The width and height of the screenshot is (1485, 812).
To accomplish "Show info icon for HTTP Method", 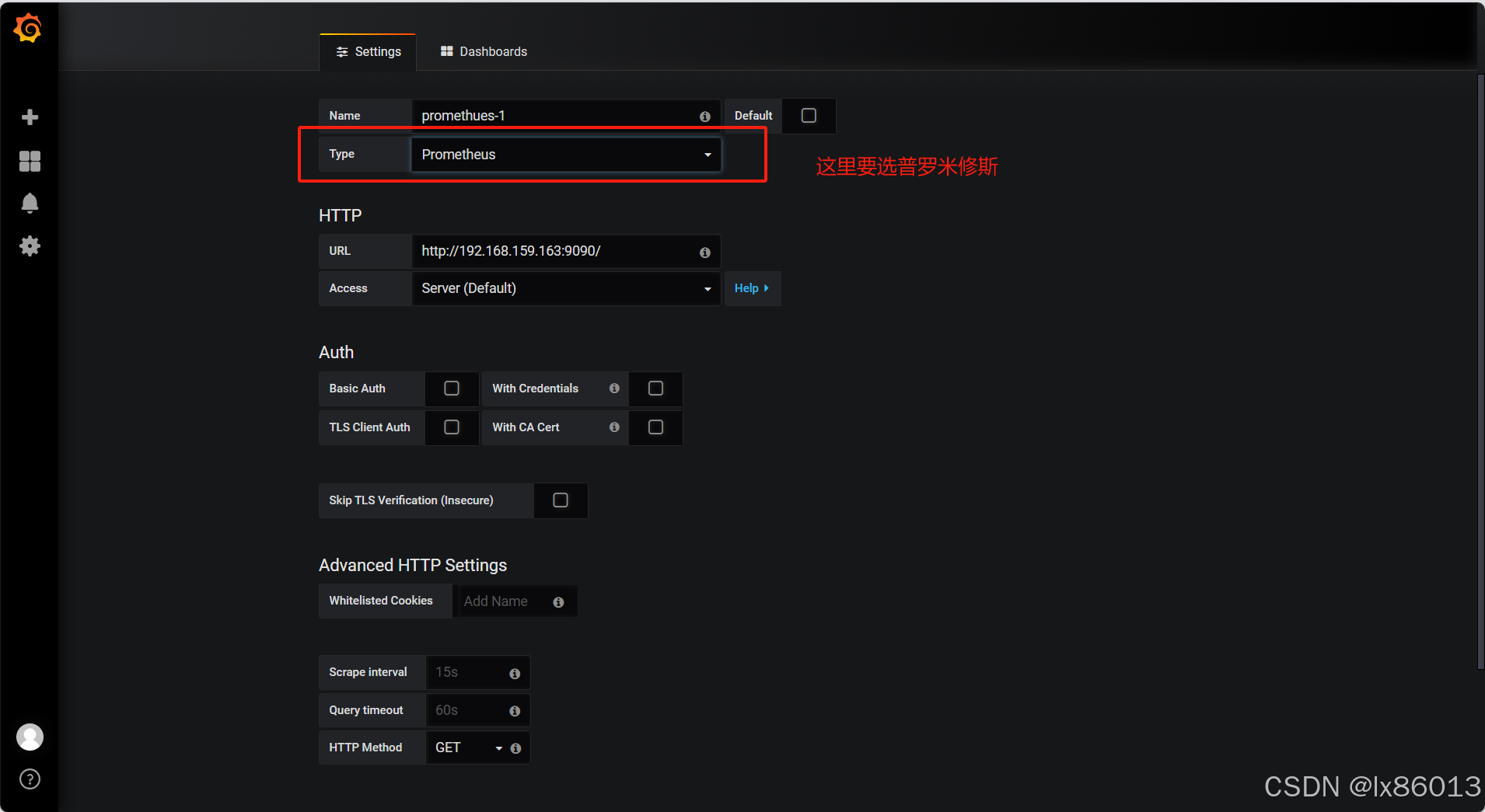I will (x=515, y=748).
